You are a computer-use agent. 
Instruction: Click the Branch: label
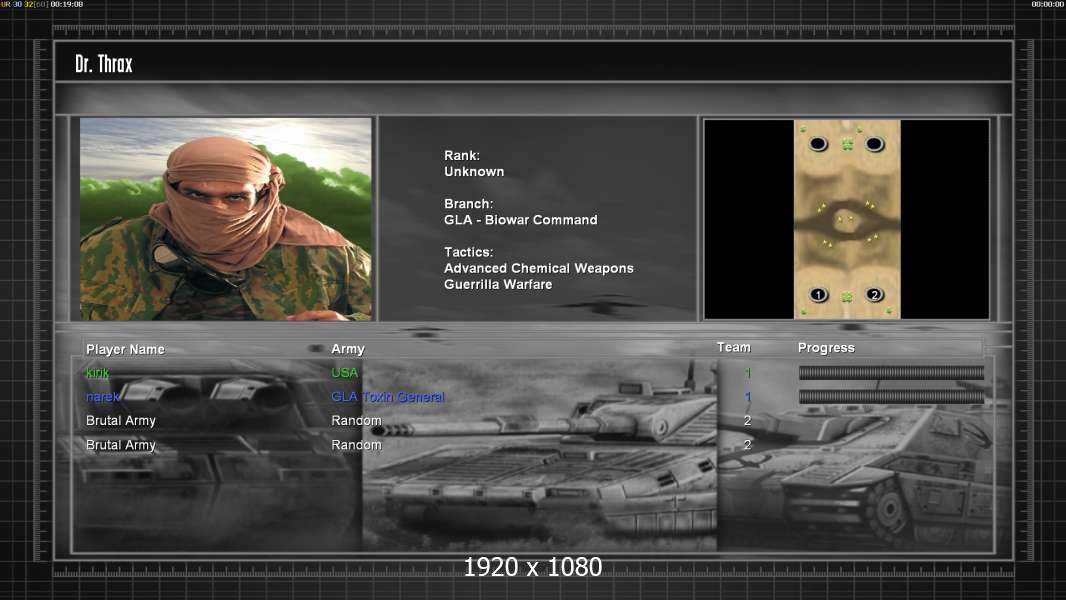(468, 204)
